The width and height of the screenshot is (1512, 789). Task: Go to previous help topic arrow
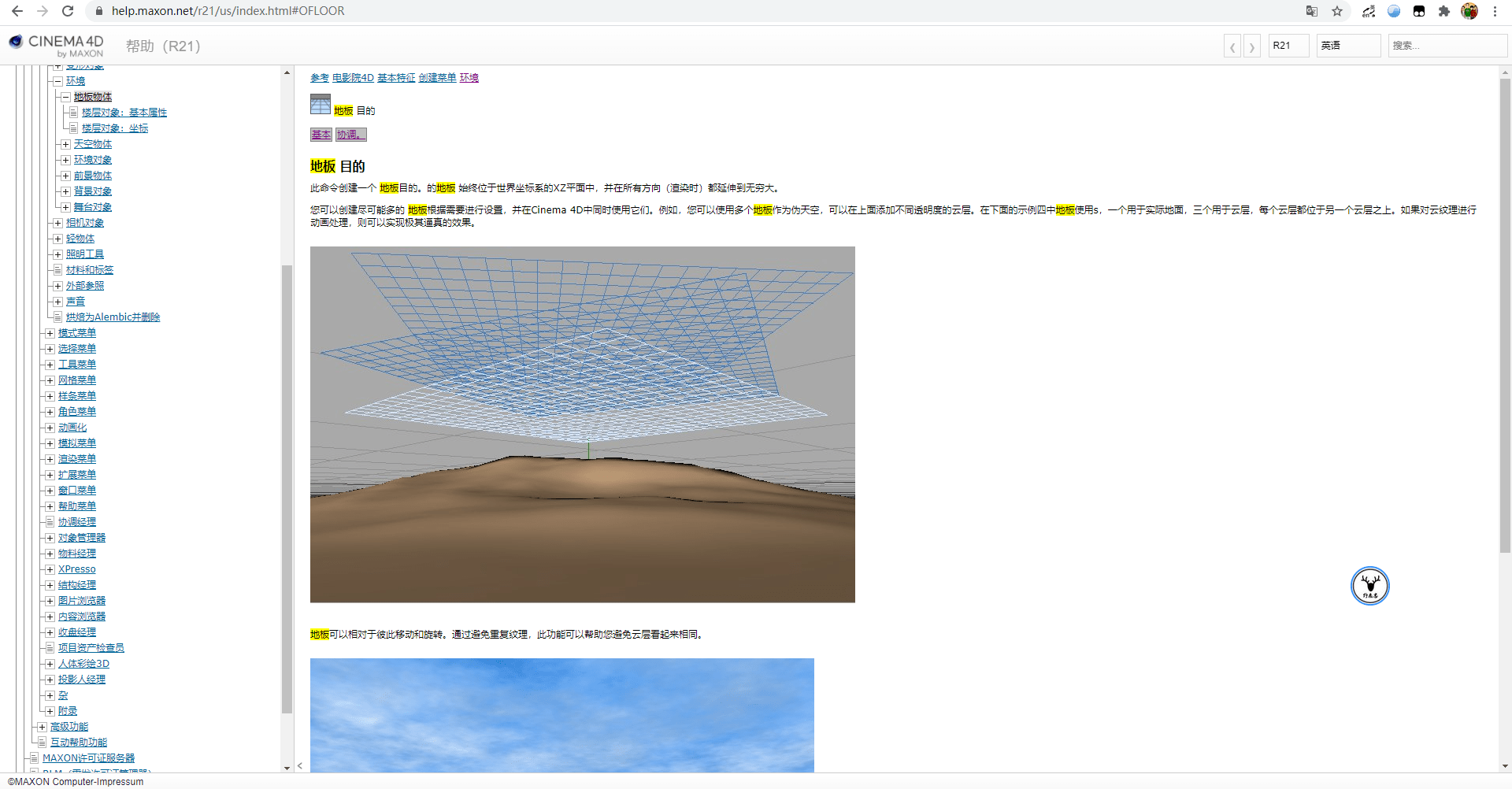[x=1232, y=46]
